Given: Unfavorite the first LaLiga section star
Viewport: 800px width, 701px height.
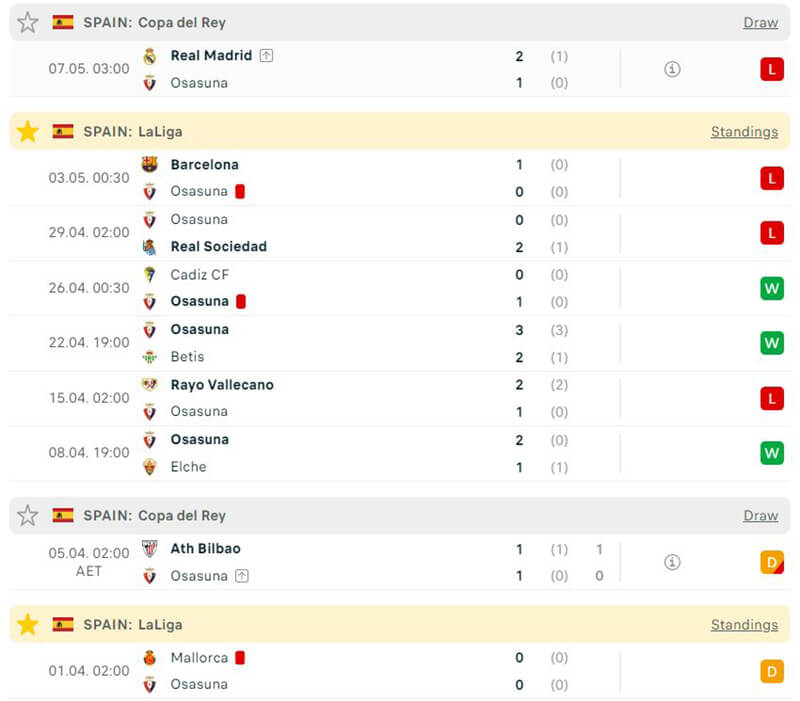Looking at the screenshot, I should click(28, 131).
